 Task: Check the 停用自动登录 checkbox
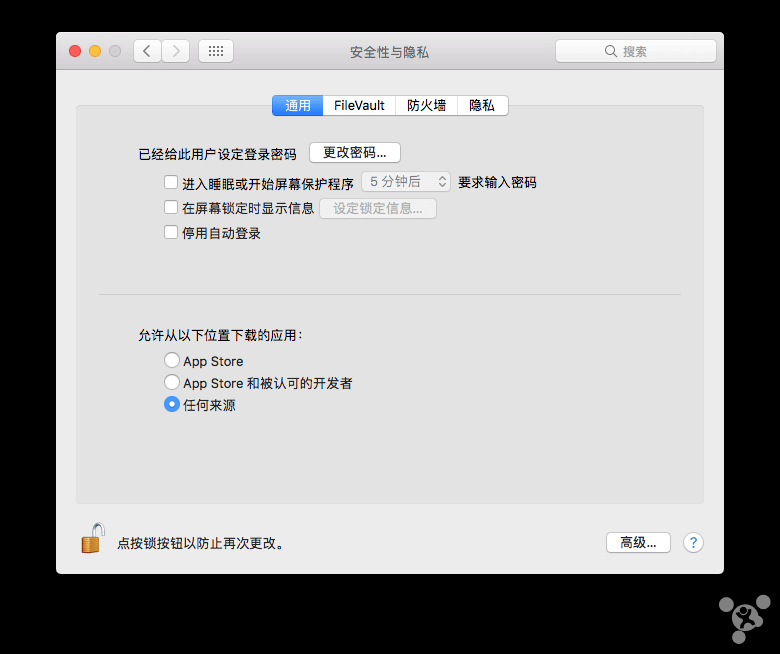[171, 233]
